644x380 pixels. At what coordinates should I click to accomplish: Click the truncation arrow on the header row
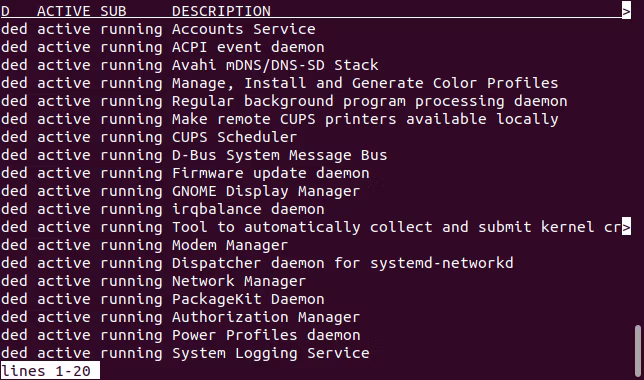tap(626, 11)
